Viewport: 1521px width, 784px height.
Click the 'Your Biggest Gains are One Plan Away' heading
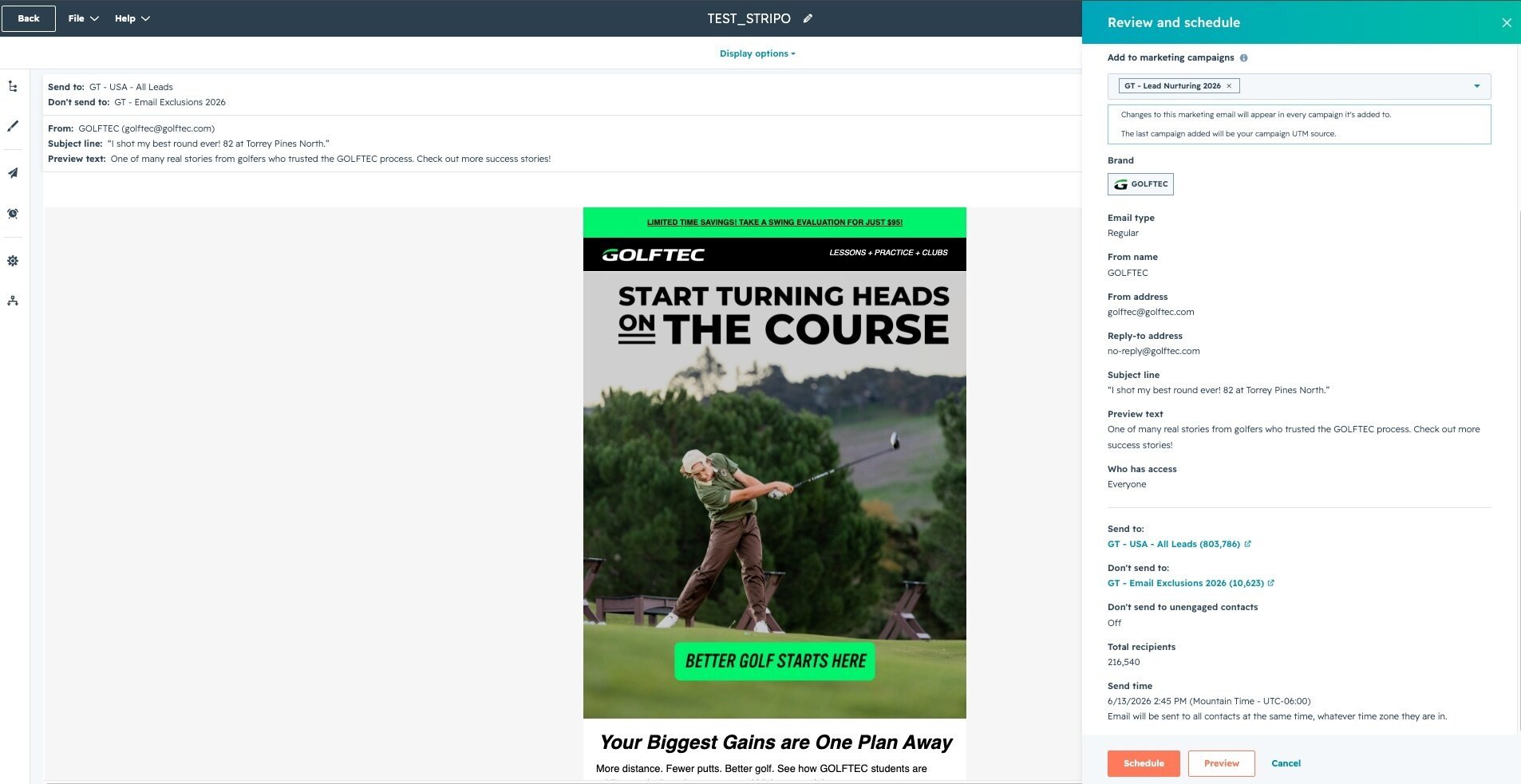pos(776,743)
